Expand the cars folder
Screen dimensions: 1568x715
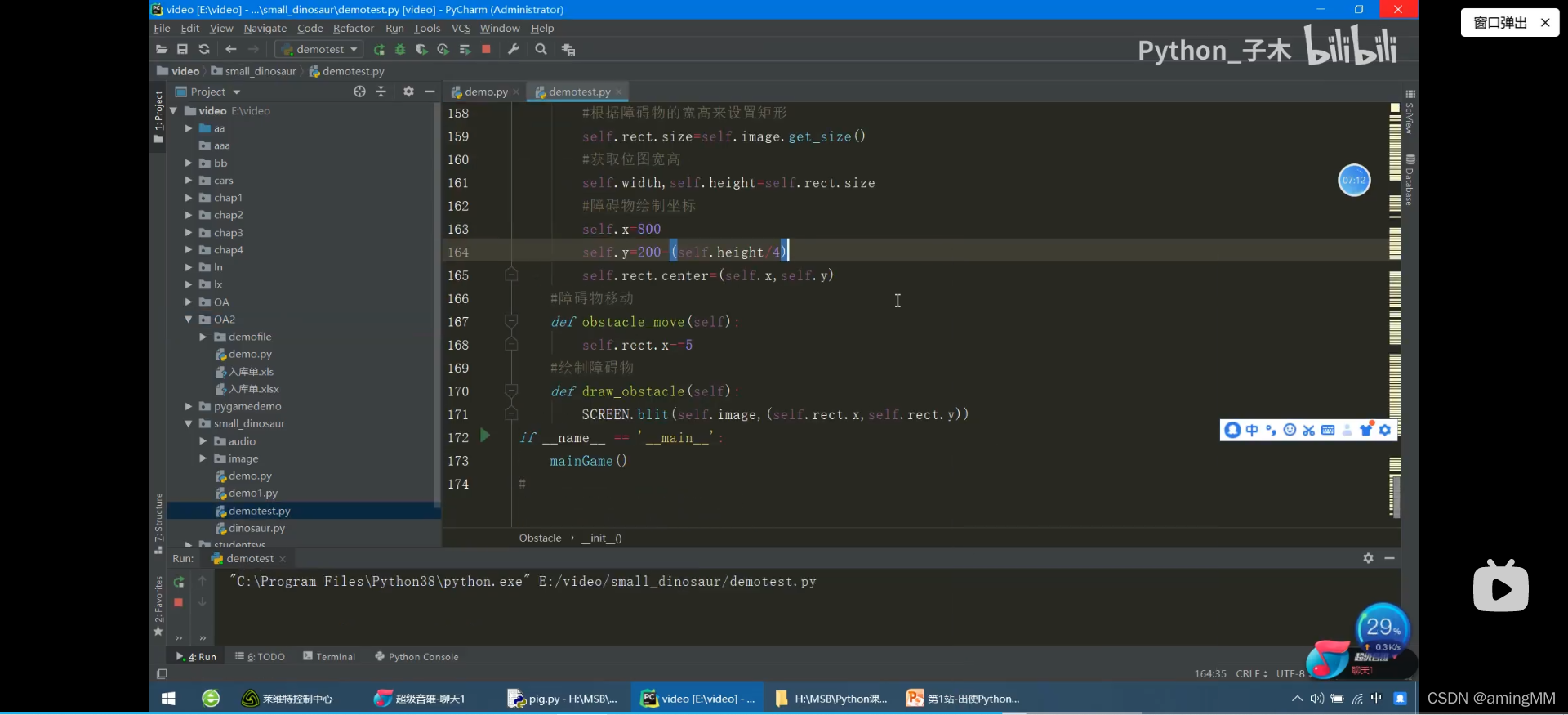click(189, 181)
